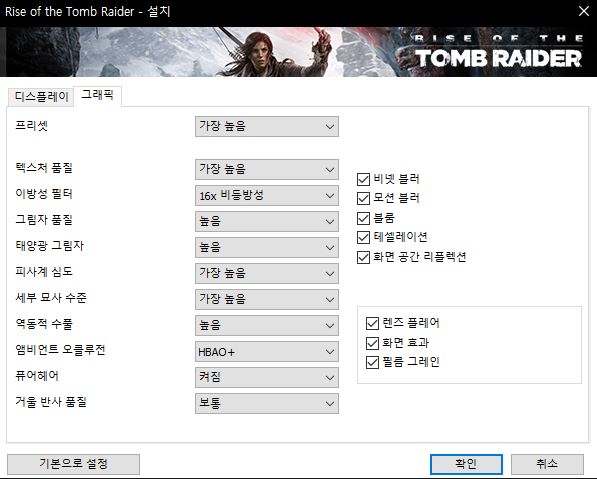This screenshot has width=597, height=479.
Task: Expand the 태양광 그림자 dropdown
Action: [x=267, y=247]
